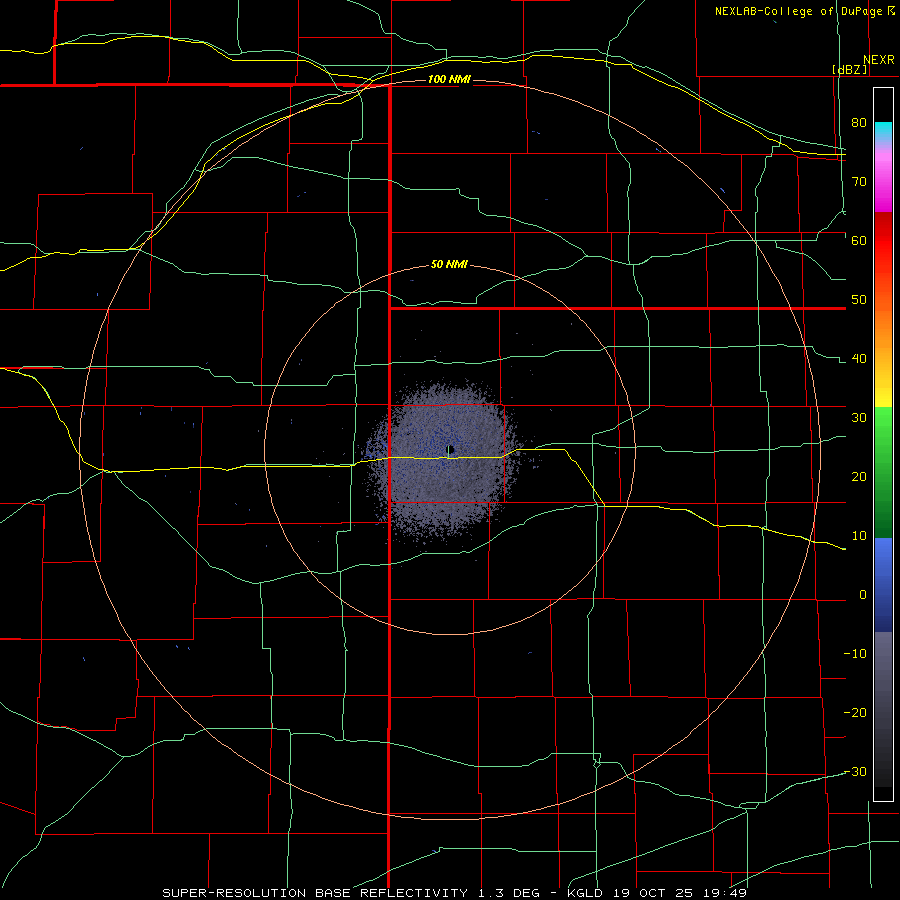
Task: Click the dBZ units label above color scale
Action: pyautogui.click(x=849, y=69)
